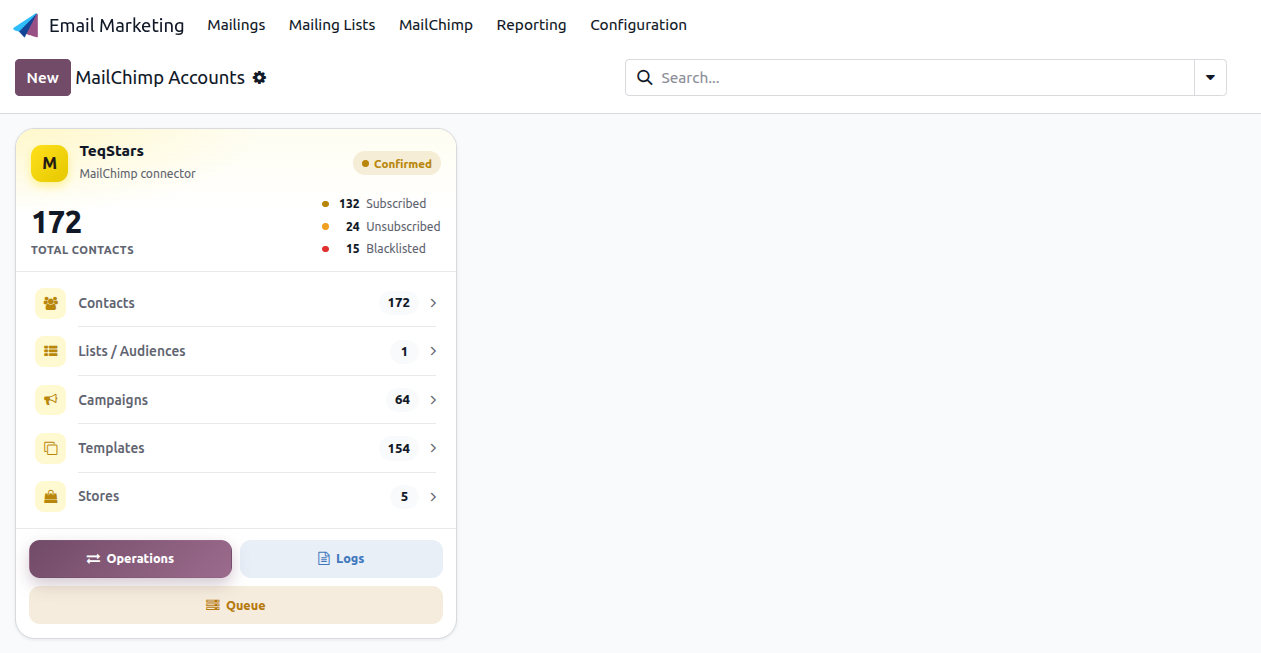Click the TOTAL CONTACTS label
Viewport: 1261px width, 653px height.
[82, 250]
